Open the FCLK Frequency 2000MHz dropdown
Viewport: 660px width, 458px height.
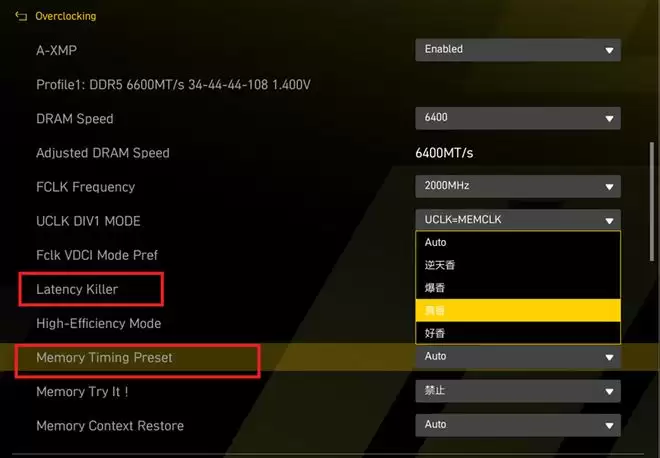[518, 186]
